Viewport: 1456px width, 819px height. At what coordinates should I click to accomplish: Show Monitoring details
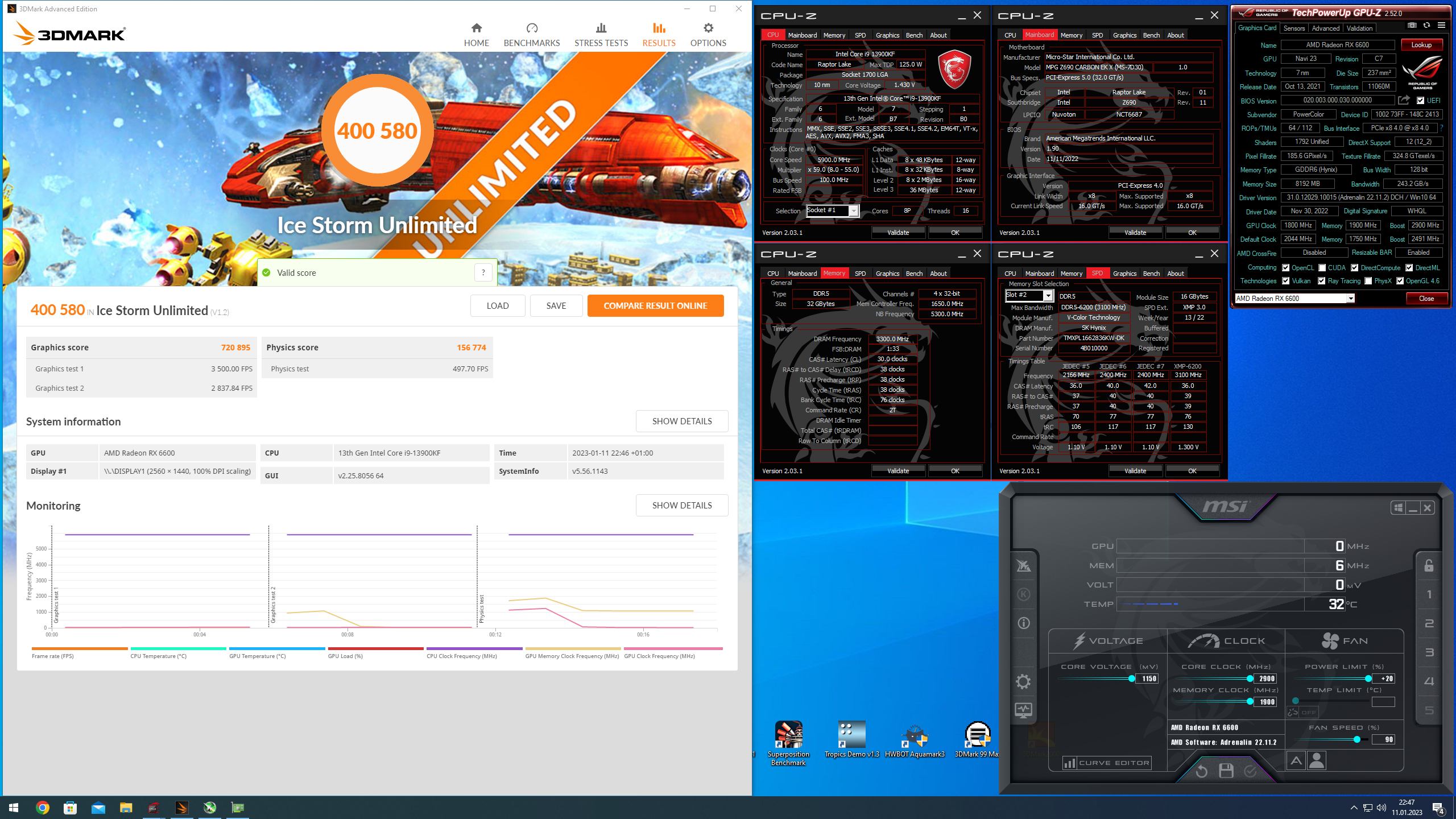point(681,505)
